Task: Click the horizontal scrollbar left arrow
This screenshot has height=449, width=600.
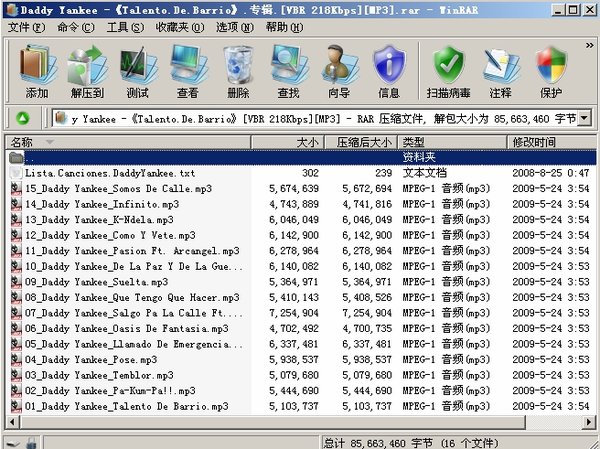Action: pyautogui.click(x=13, y=422)
